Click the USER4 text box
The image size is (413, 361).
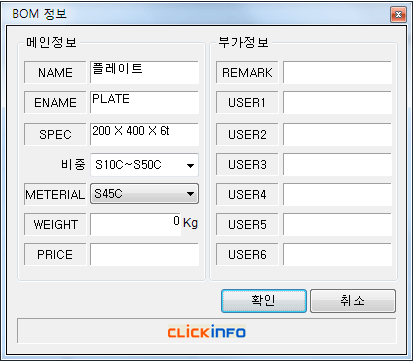tap(337, 194)
